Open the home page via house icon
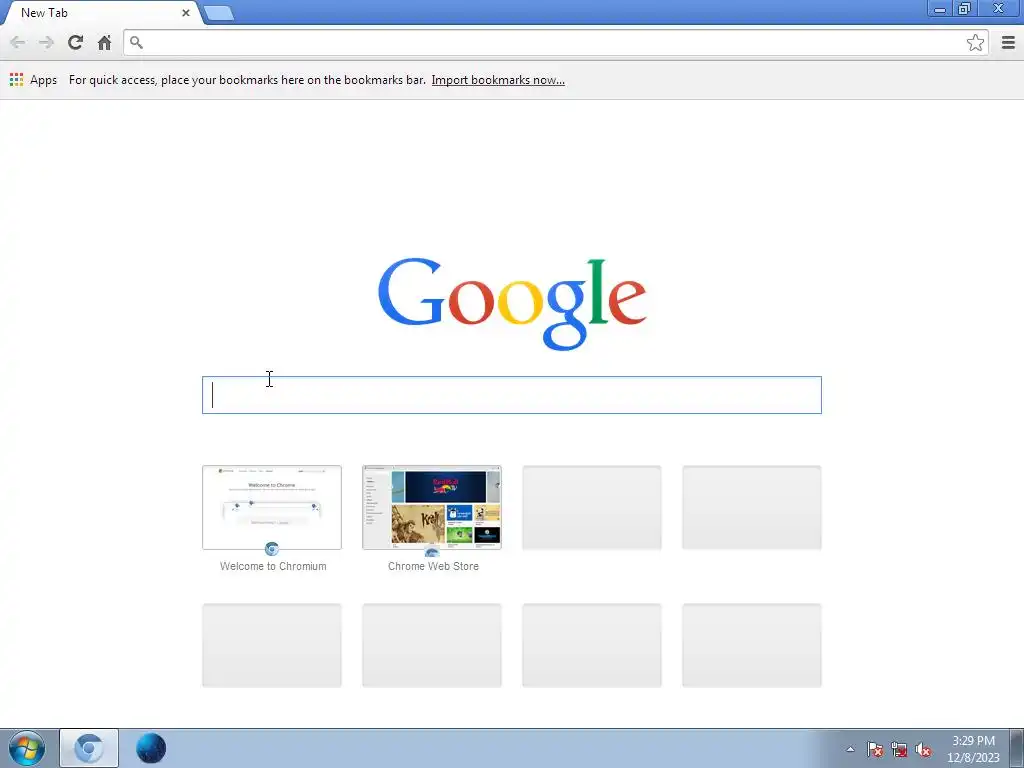Image resolution: width=1024 pixels, height=768 pixels. [104, 42]
